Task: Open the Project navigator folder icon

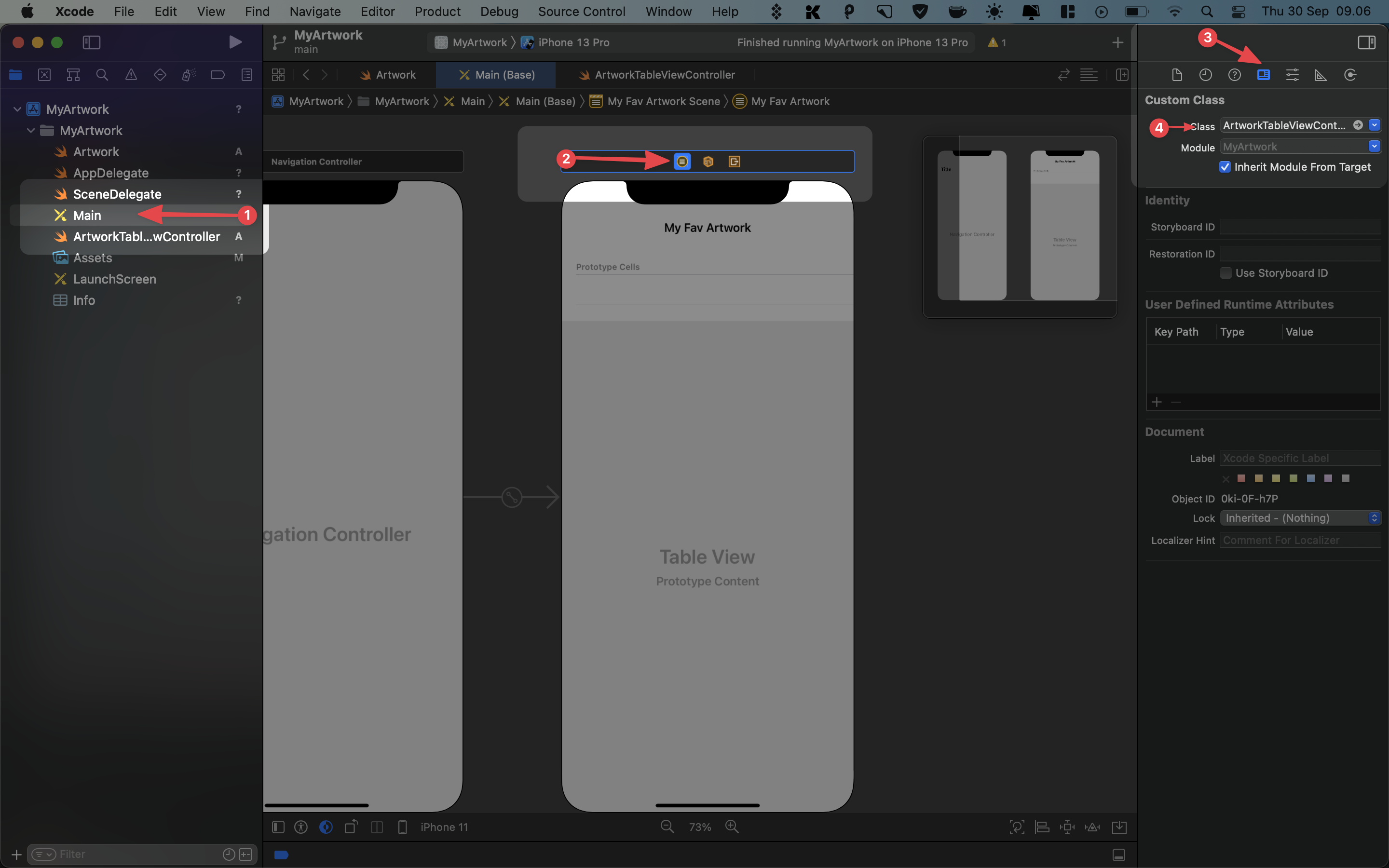Action: pyautogui.click(x=15, y=75)
